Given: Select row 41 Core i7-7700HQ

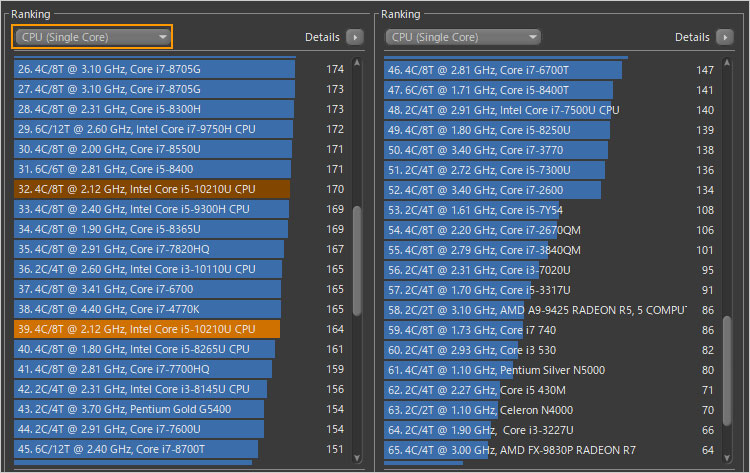Looking at the screenshot, I should 179,369.
